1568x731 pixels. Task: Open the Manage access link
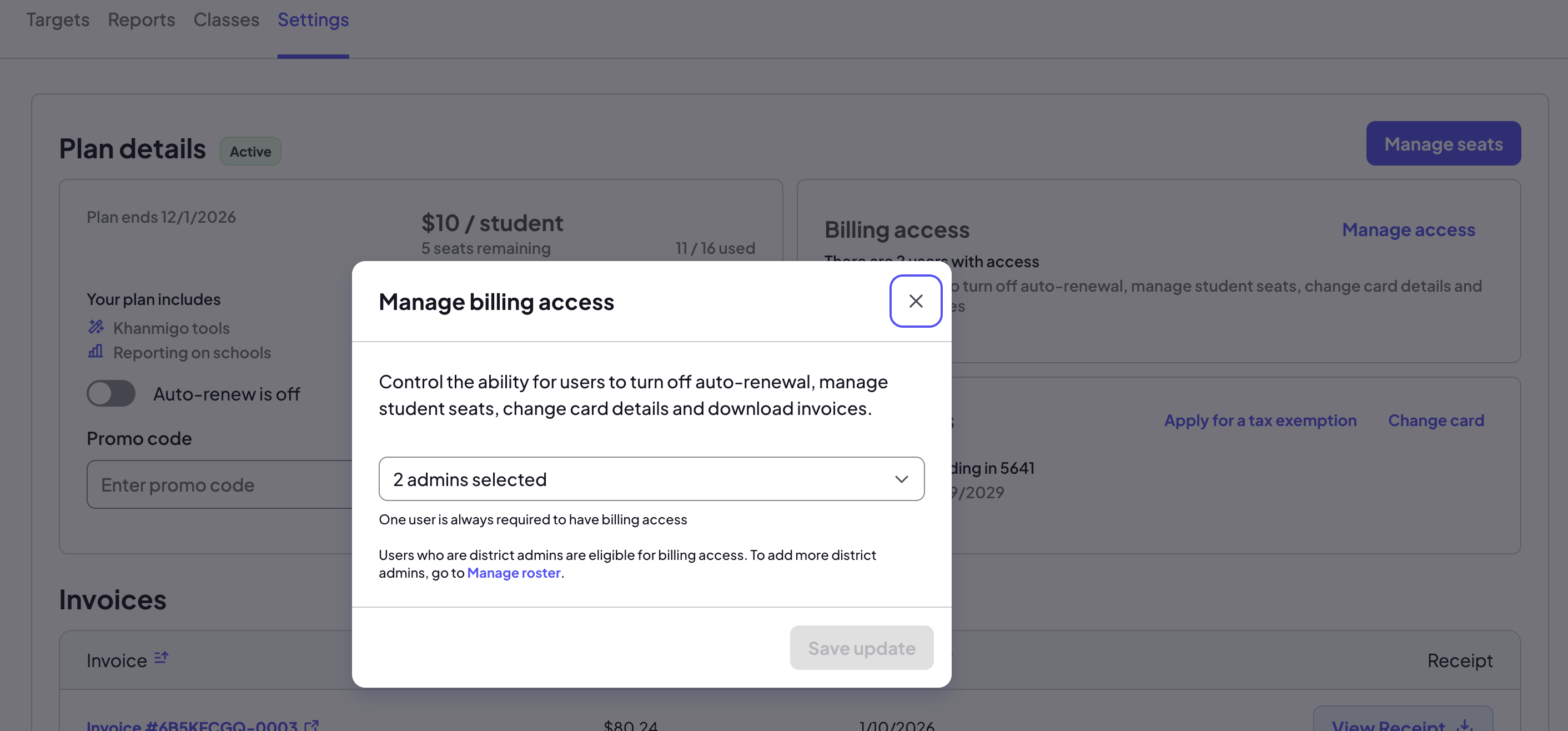(x=1409, y=229)
